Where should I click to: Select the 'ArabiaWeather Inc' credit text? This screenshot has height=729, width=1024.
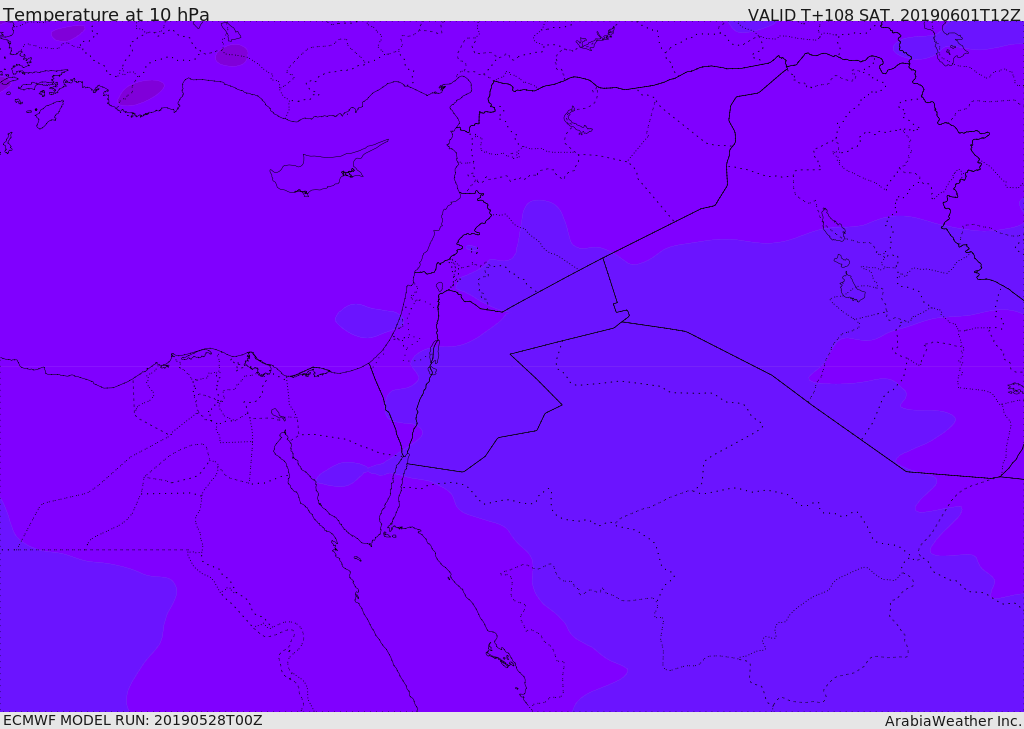953,721
